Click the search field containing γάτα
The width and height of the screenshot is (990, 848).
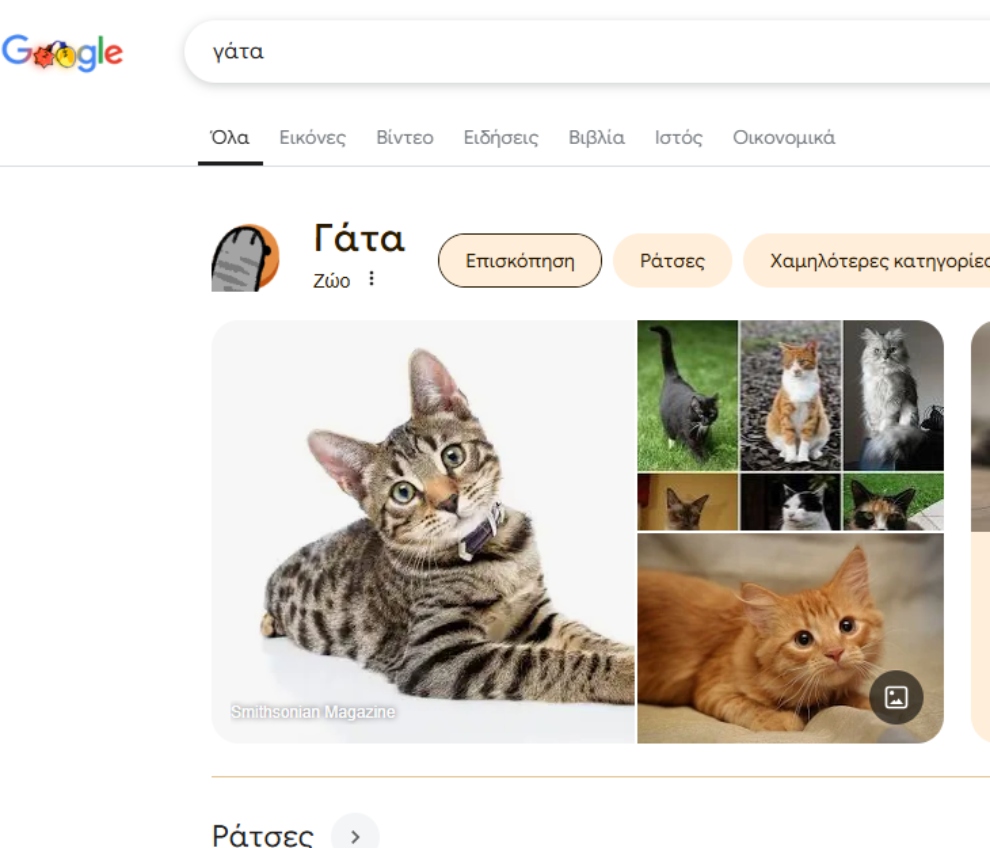click(580, 52)
